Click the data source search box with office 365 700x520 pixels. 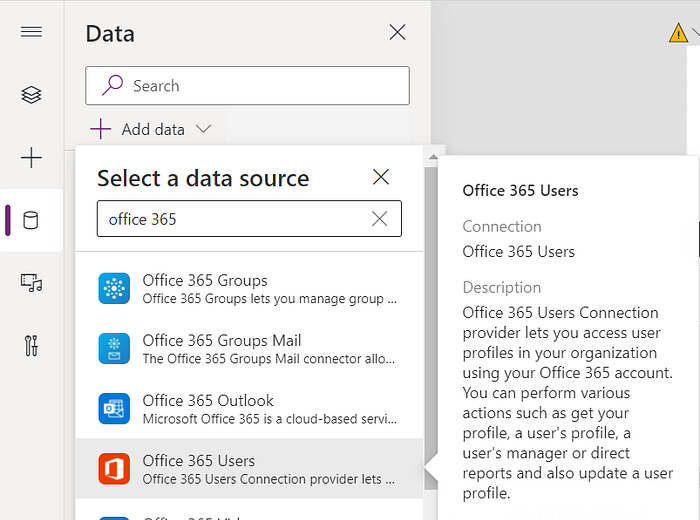(x=249, y=219)
